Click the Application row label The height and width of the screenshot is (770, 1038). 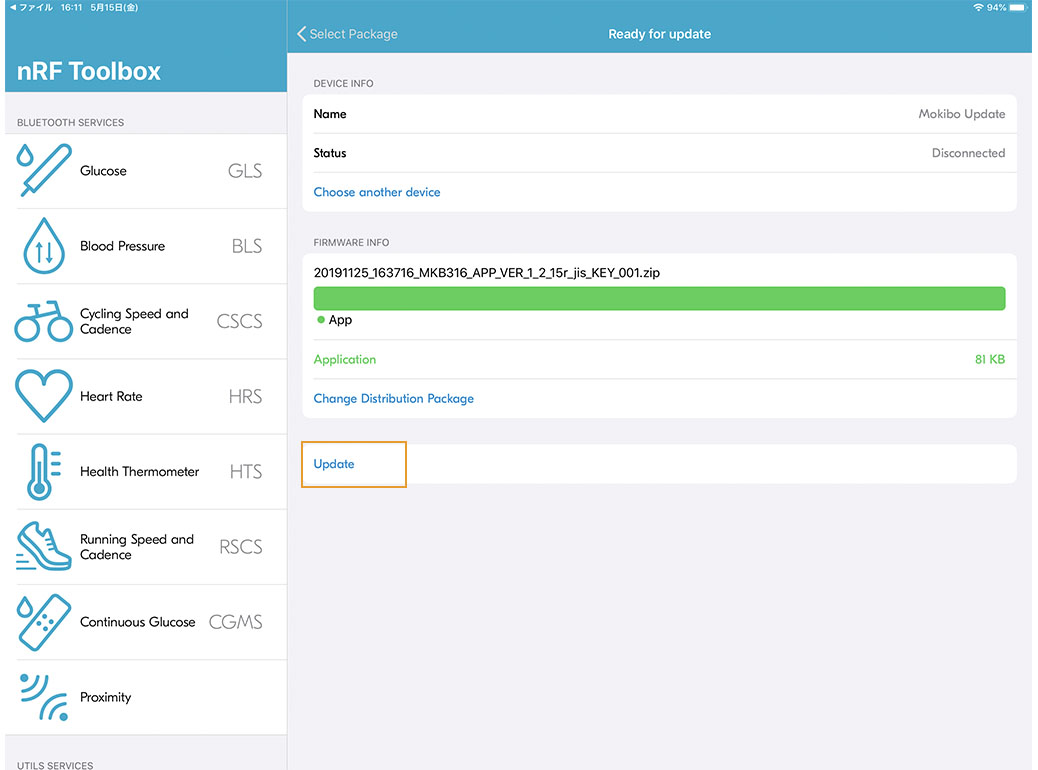click(345, 360)
